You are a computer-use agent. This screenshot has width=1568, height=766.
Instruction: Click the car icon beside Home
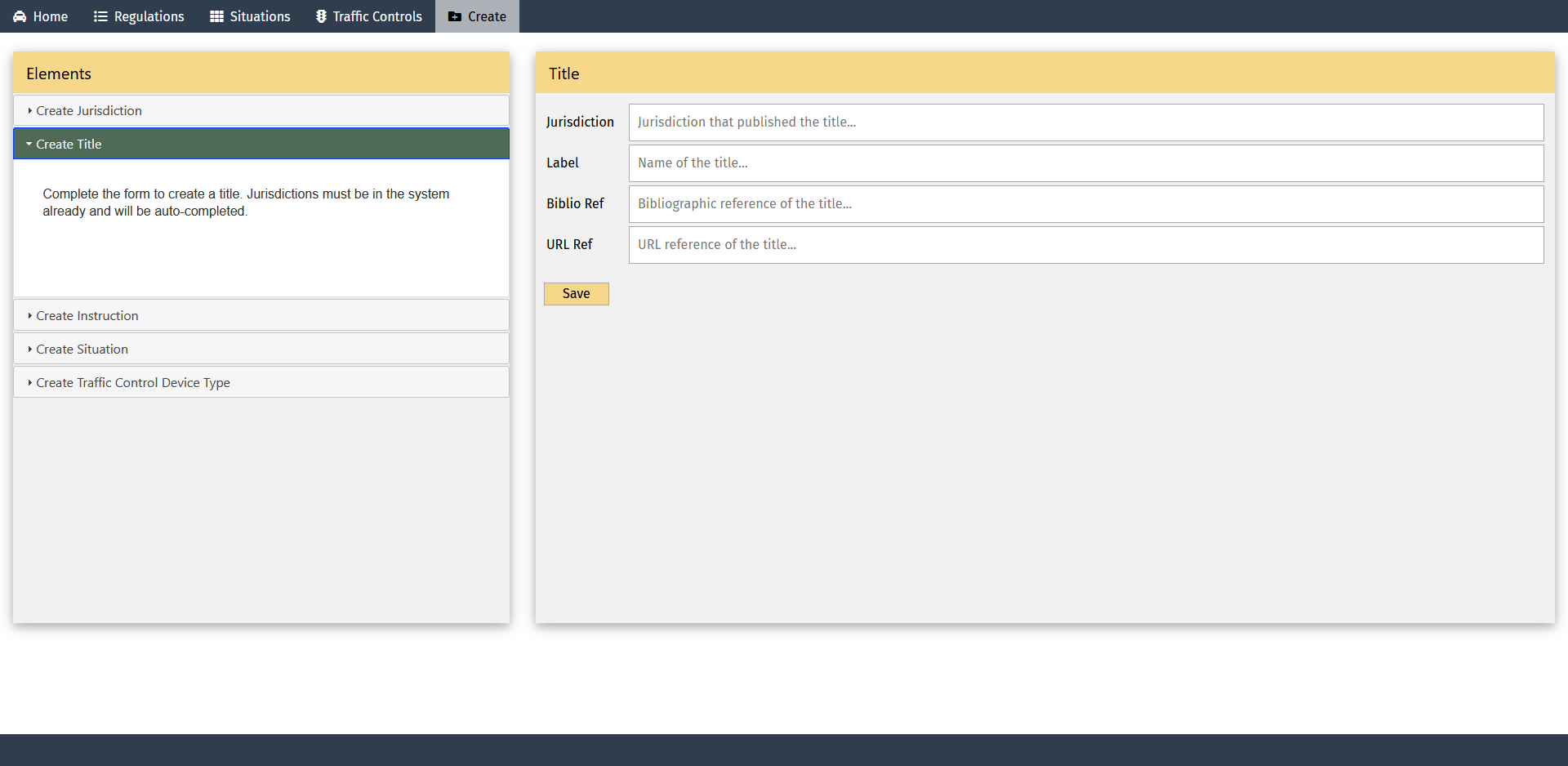(20, 16)
